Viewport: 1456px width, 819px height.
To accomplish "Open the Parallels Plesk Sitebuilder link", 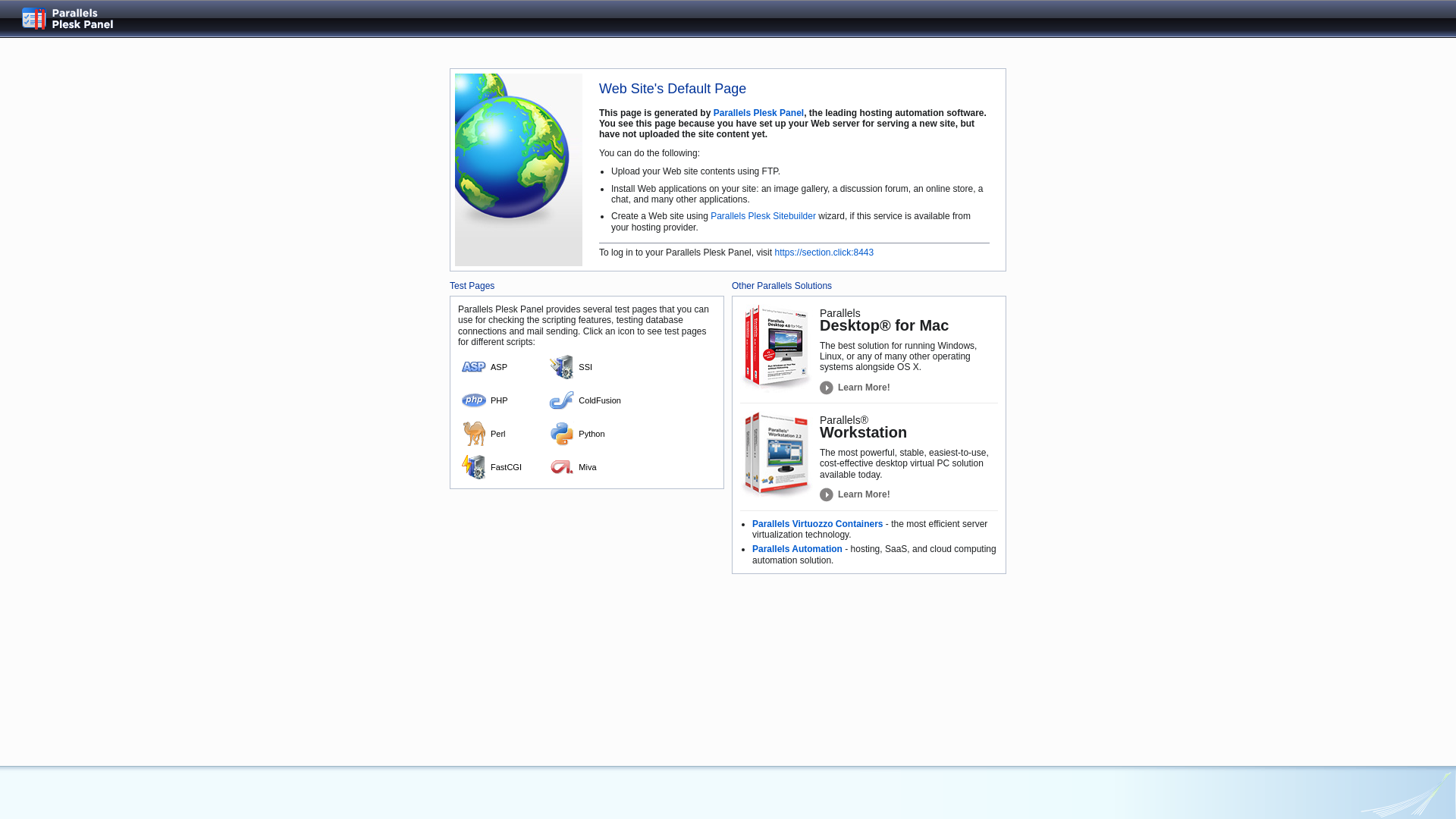I will [x=763, y=216].
